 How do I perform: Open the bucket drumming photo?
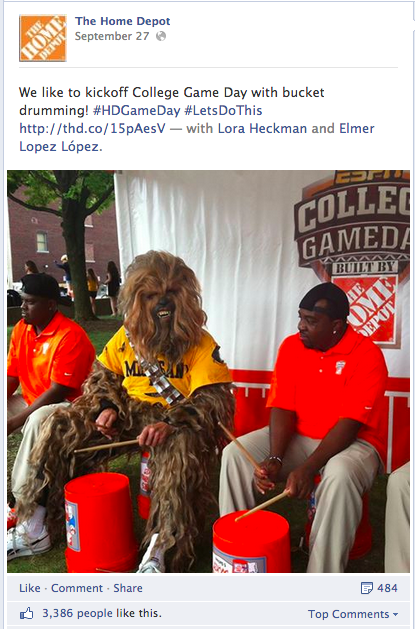point(209,371)
